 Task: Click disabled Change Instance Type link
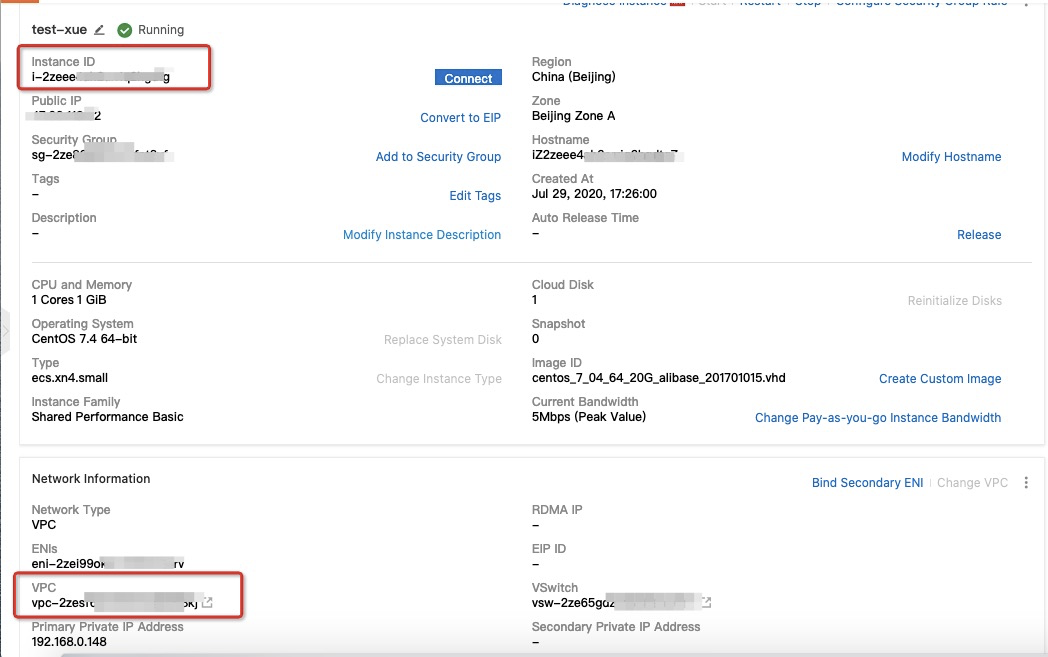pyautogui.click(x=438, y=379)
